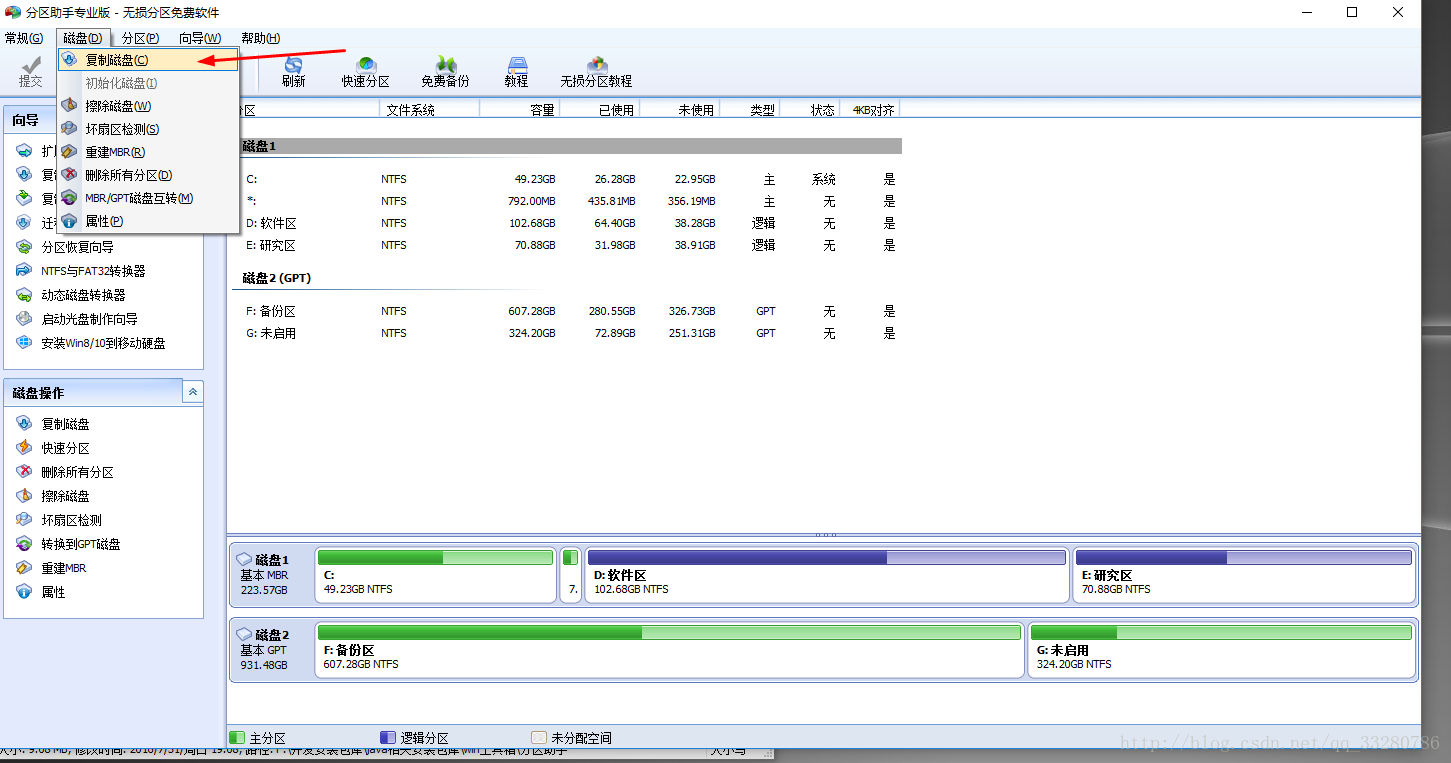Sort by the 4KB对齐 column header
Screen dimensions: 1451x763
pos(872,110)
